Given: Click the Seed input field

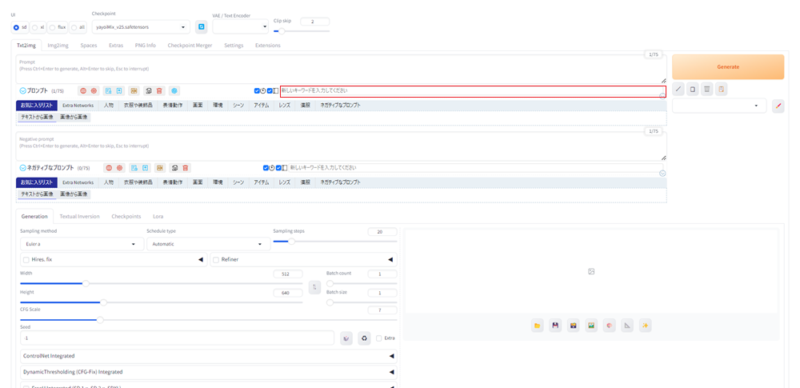Looking at the screenshot, I should (x=178, y=338).
